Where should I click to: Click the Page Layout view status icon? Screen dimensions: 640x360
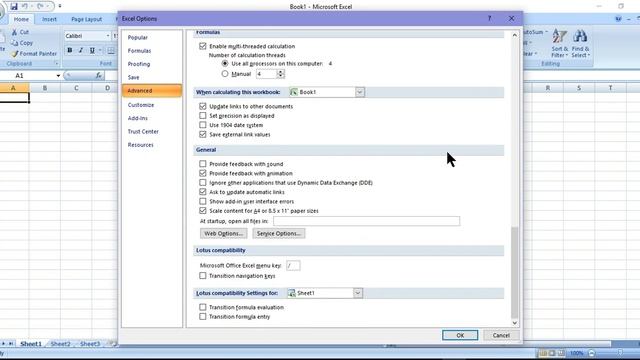[x=552, y=353]
